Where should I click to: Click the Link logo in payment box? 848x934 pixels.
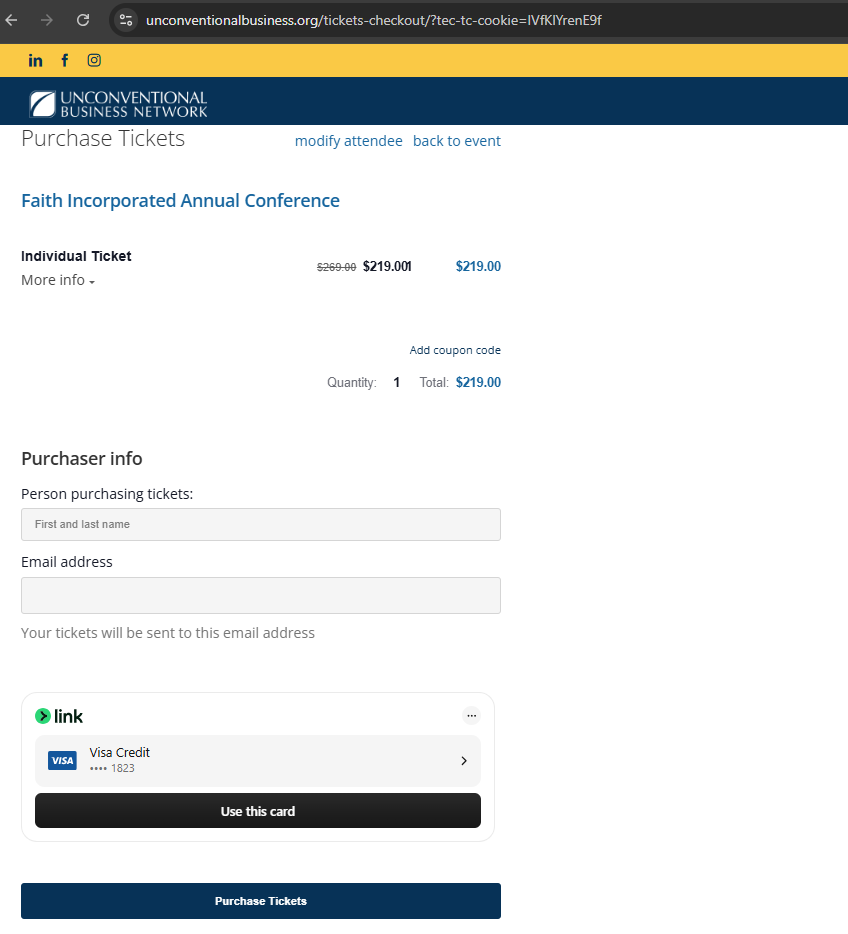click(59, 716)
